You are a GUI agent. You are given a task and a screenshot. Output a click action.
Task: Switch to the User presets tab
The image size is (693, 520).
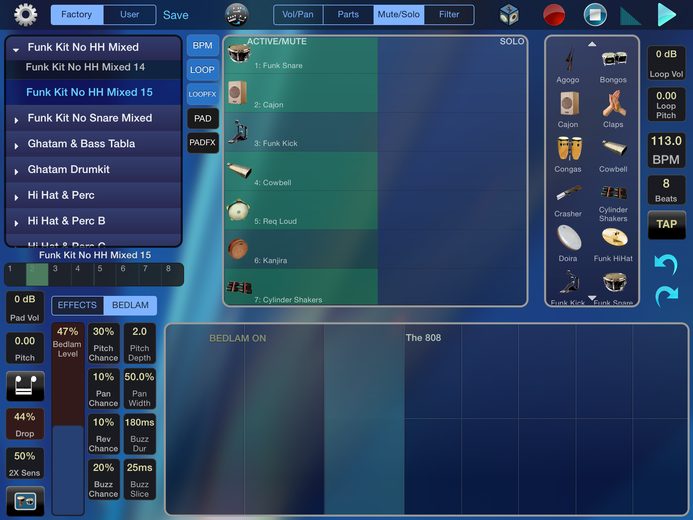pos(129,15)
